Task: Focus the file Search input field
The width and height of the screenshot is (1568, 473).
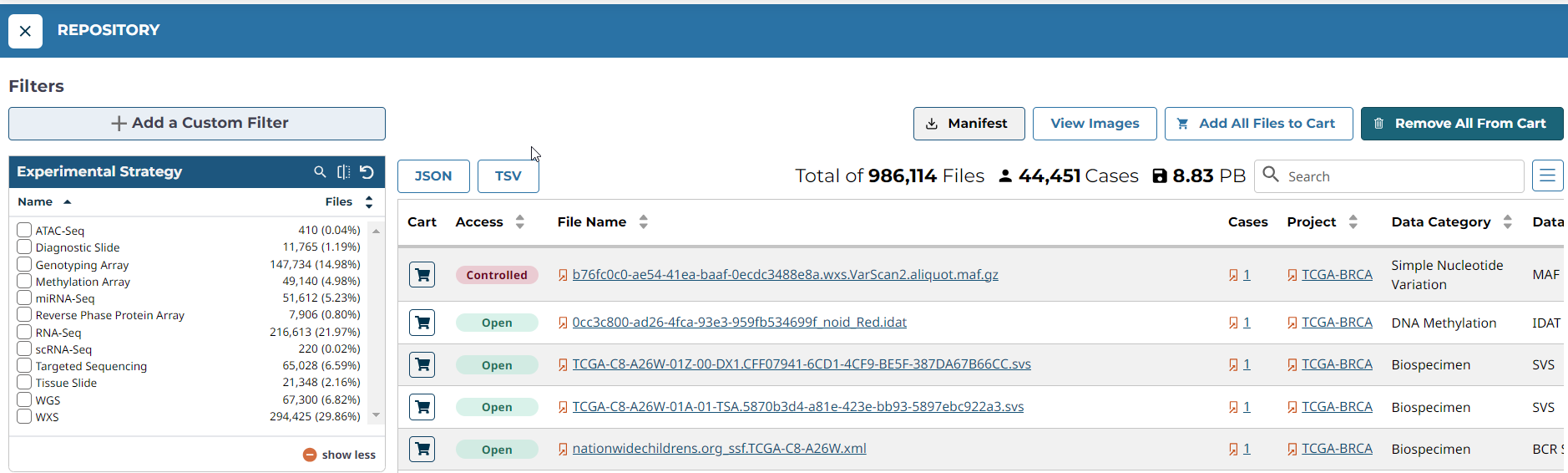Action: 1401,176
